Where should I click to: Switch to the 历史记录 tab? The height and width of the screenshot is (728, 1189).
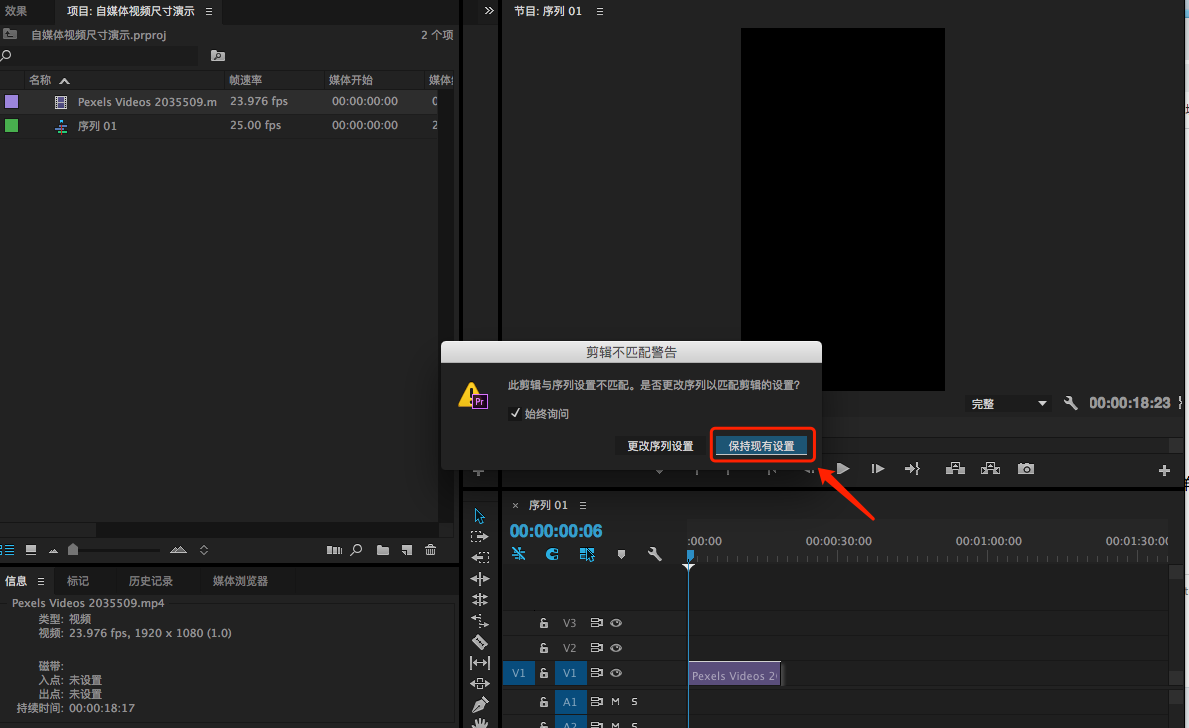pyautogui.click(x=150, y=581)
